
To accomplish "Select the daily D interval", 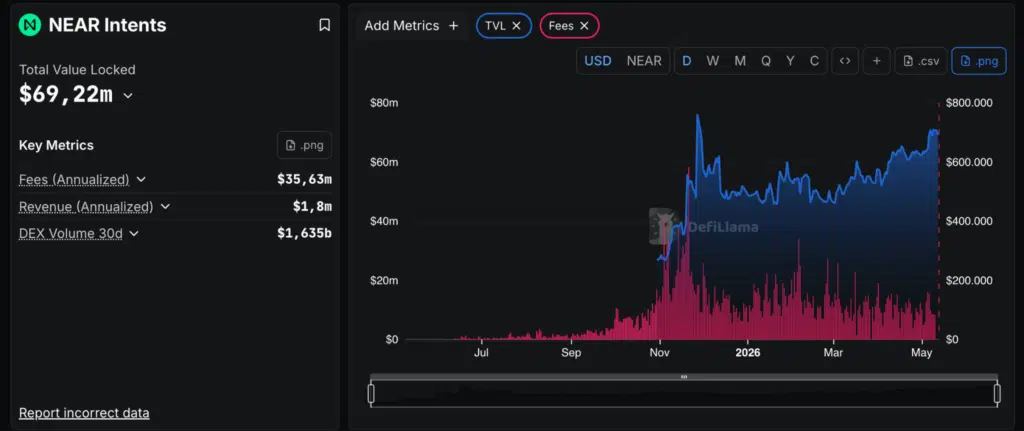I will pos(686,61).
